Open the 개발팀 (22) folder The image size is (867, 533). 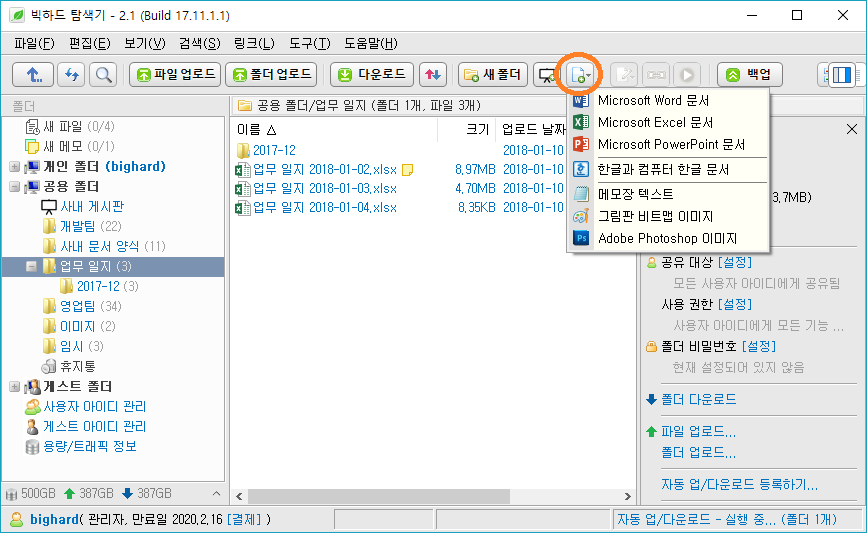tap(82, 226)
